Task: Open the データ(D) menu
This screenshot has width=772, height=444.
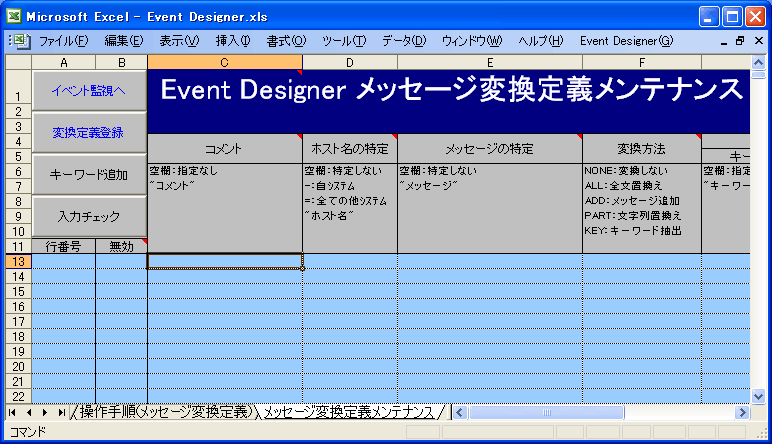Action: [403, 41]
